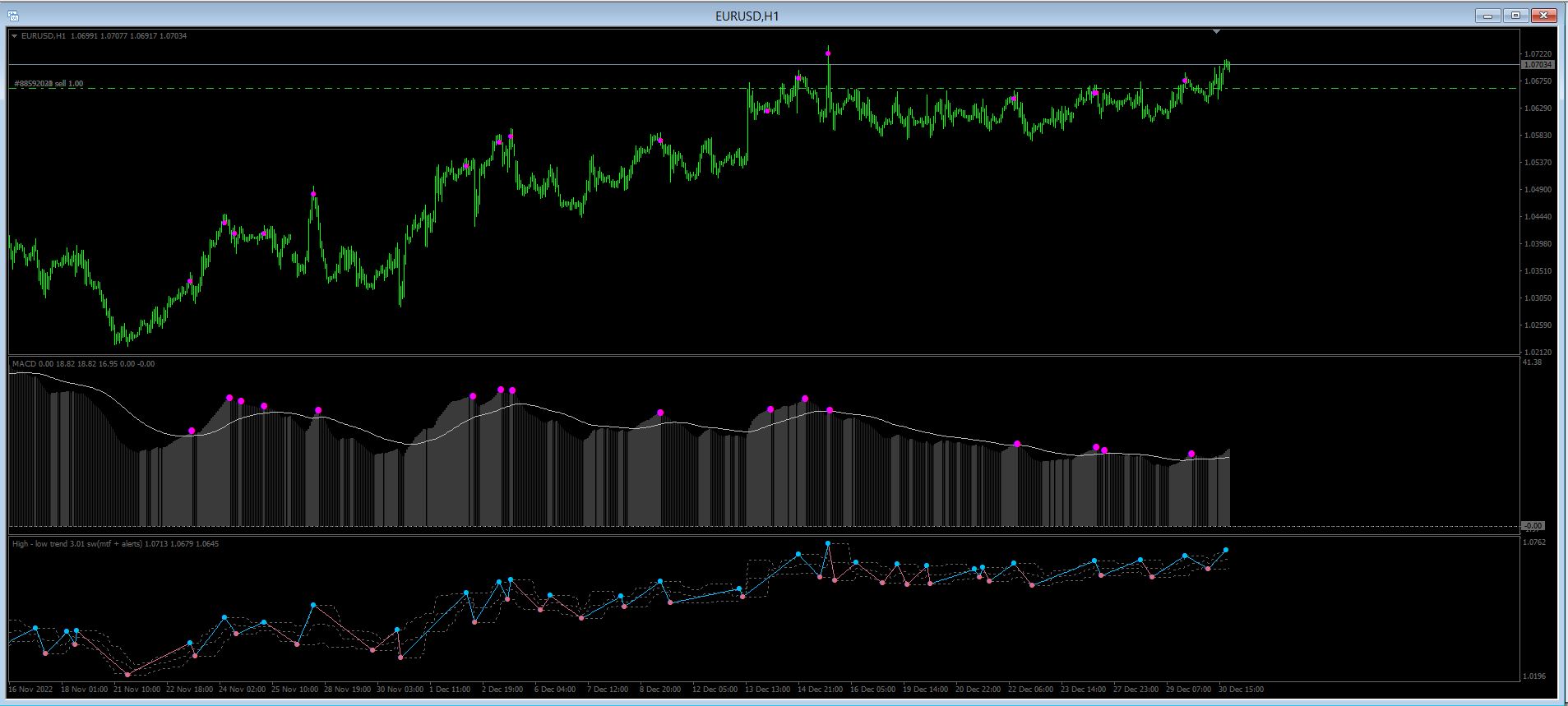Click the EURUSD,H1 window title text
The height and width of the screenshot is (706, 1568).
tap(747, 16)
